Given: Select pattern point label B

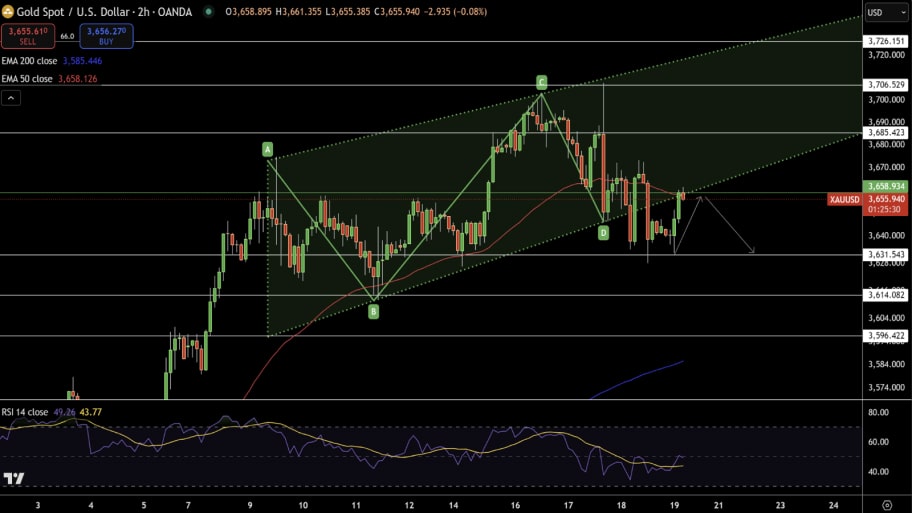Looking at the screenshot, I should pyautogui.click(x=373, y=312).
